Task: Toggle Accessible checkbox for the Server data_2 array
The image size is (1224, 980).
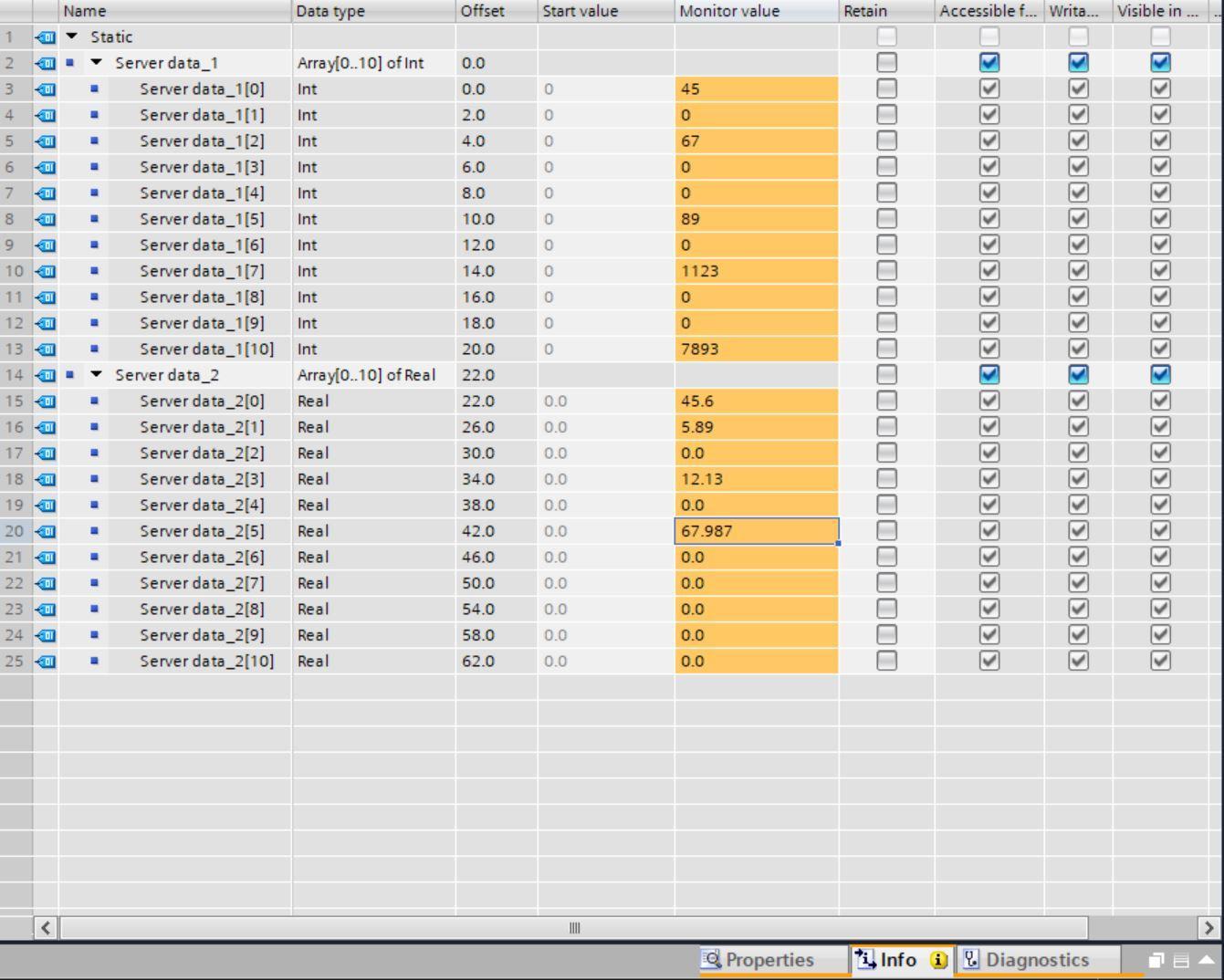Action: point(989,375)
